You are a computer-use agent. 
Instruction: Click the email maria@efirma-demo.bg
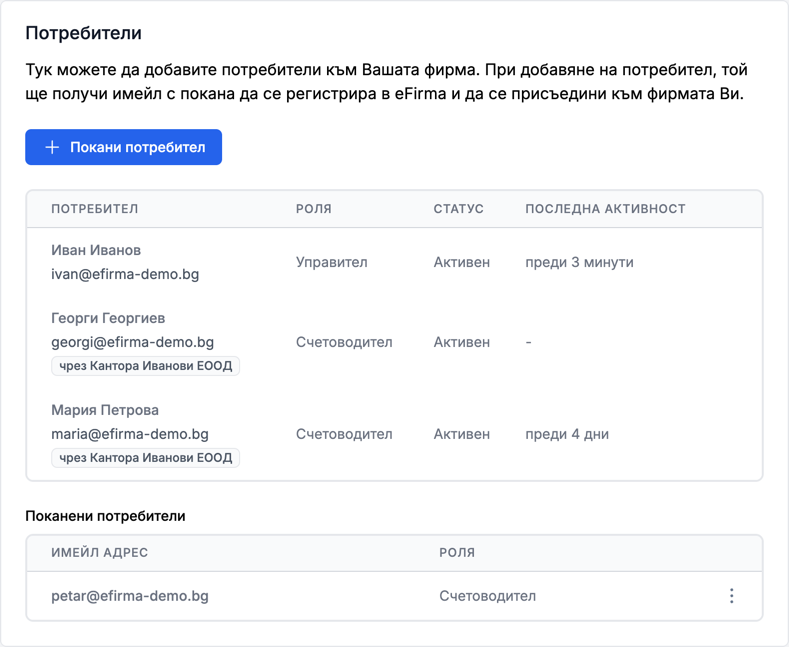click(130, 434)
